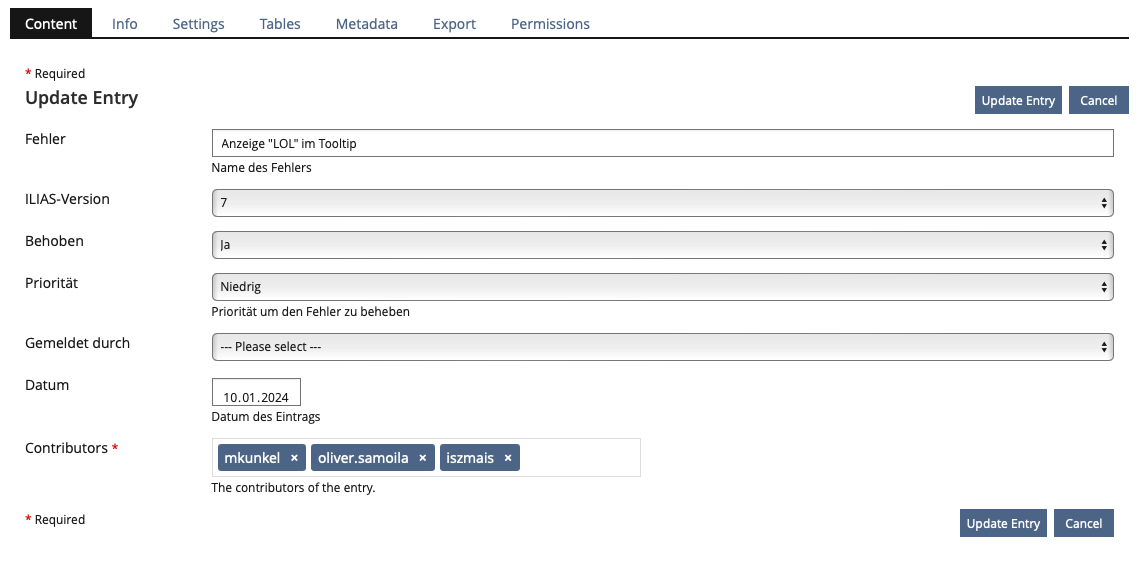
Task: Expand the Behoben select box
Action: (662, 245)
